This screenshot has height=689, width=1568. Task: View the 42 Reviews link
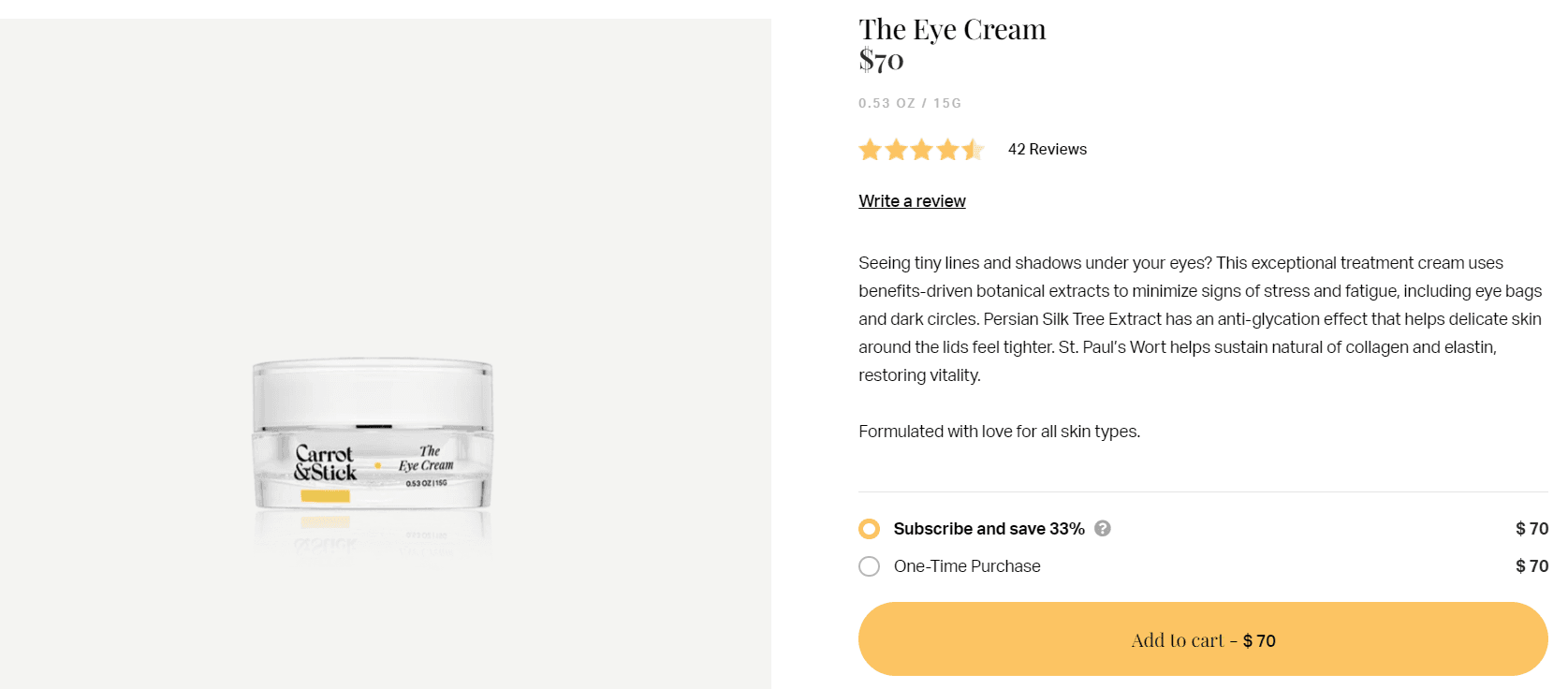pos(1047,150)
